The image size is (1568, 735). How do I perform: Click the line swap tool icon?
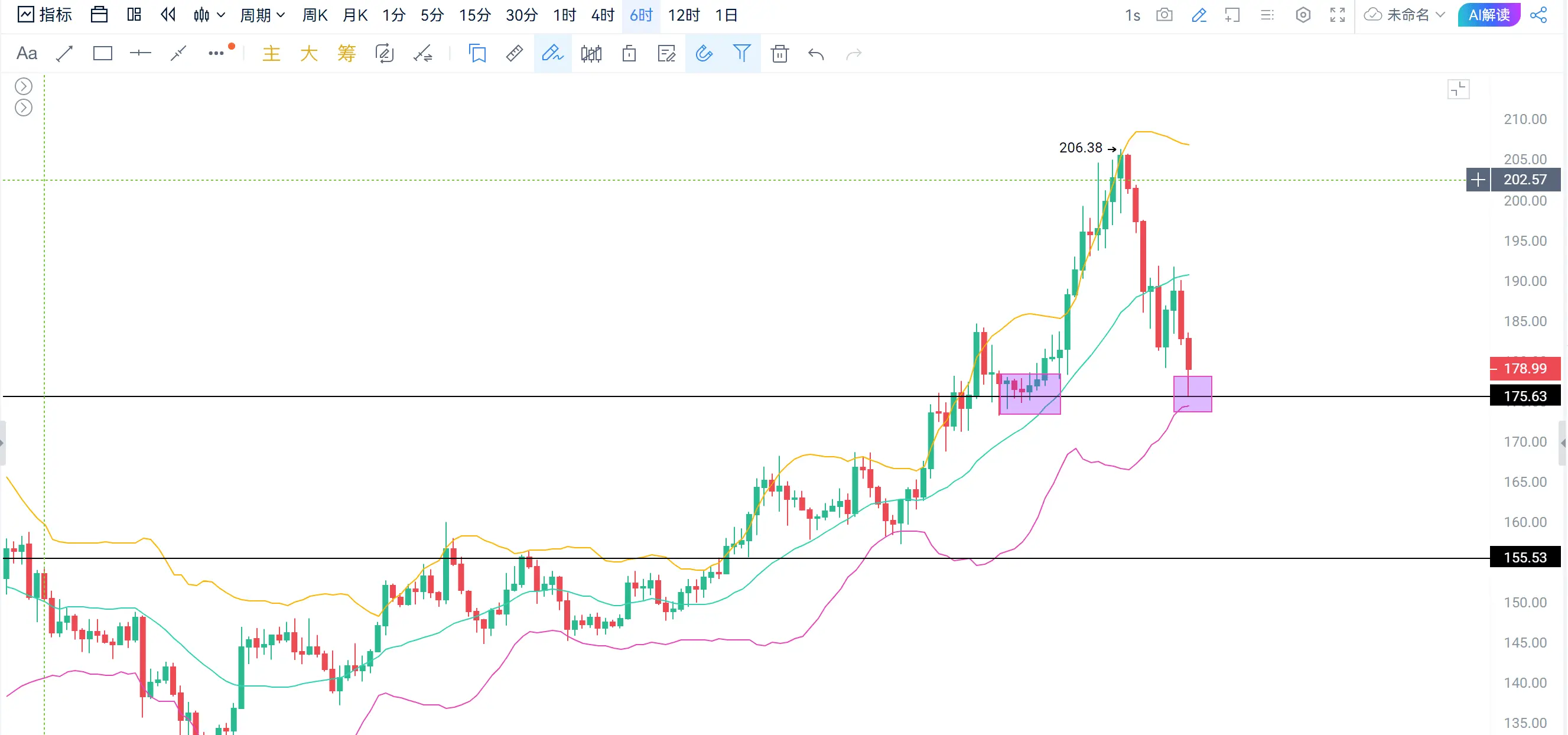click(x=422, y=54)
